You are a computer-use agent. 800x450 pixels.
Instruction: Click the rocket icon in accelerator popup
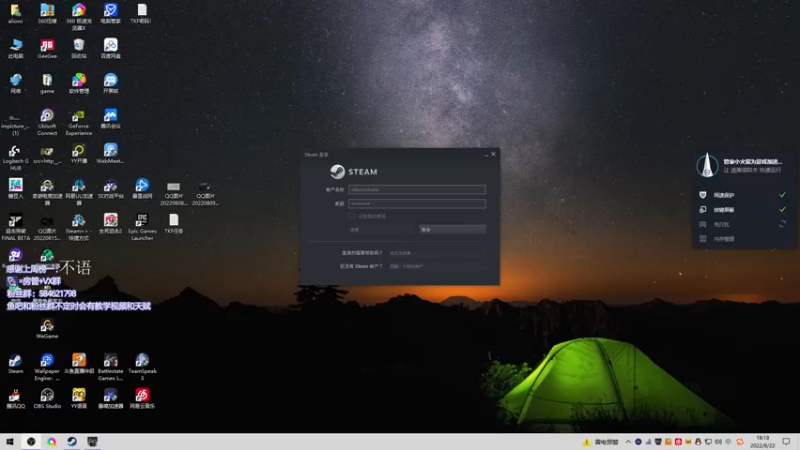coord(707,165)
